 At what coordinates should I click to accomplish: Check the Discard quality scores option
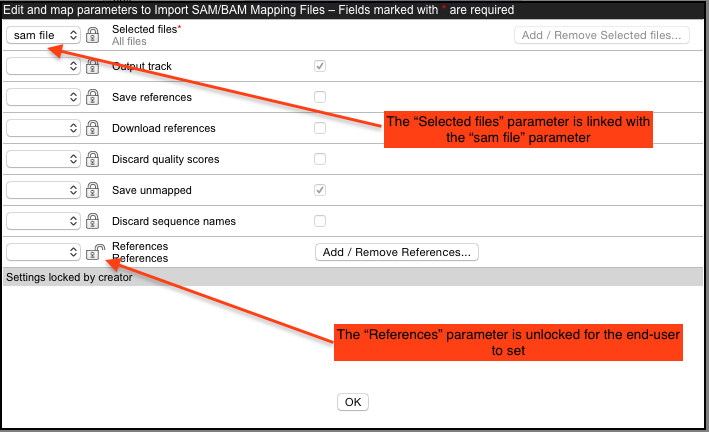pyautogui.click(x=320, y=159)
